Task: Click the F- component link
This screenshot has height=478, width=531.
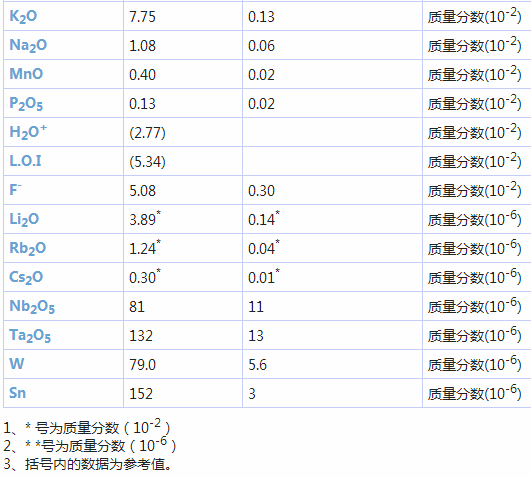Action: coord(15,190)
